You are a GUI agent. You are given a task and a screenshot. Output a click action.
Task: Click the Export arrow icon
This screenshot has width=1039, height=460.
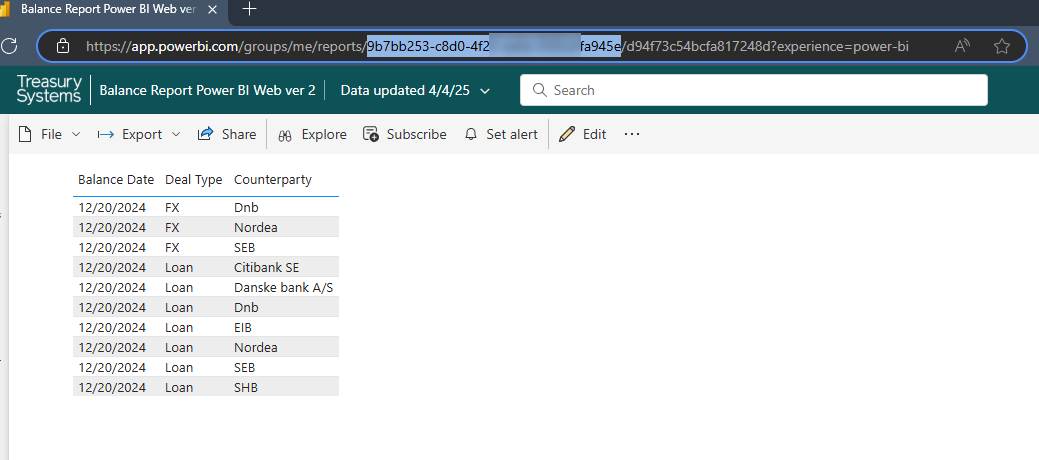click(x=105, y=134)
